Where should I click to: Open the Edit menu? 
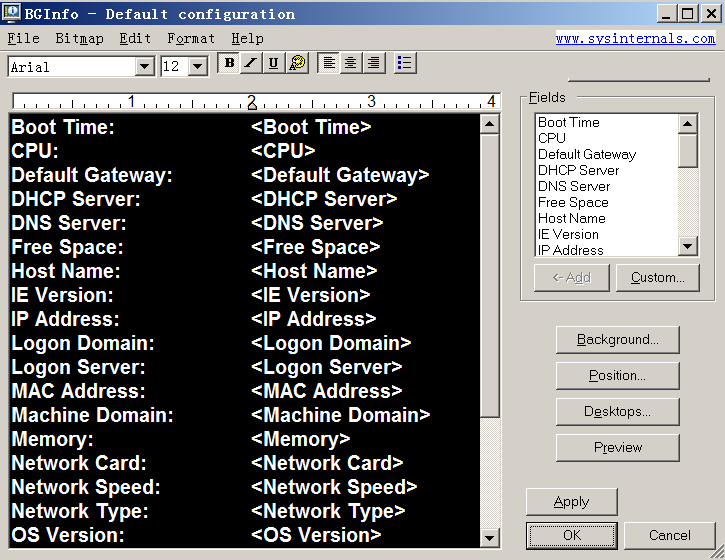[x=135, y=38]
